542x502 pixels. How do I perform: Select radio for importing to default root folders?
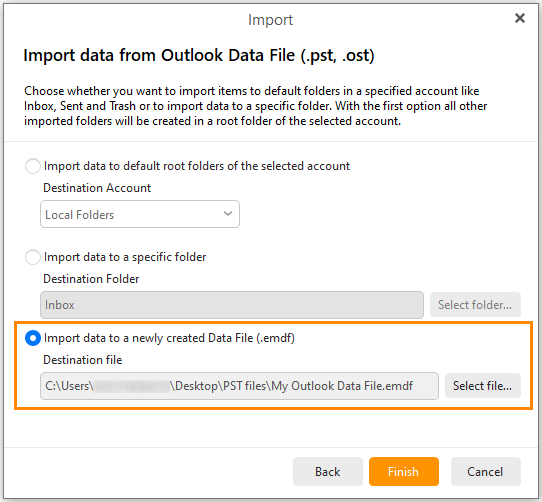click(33, 166)
